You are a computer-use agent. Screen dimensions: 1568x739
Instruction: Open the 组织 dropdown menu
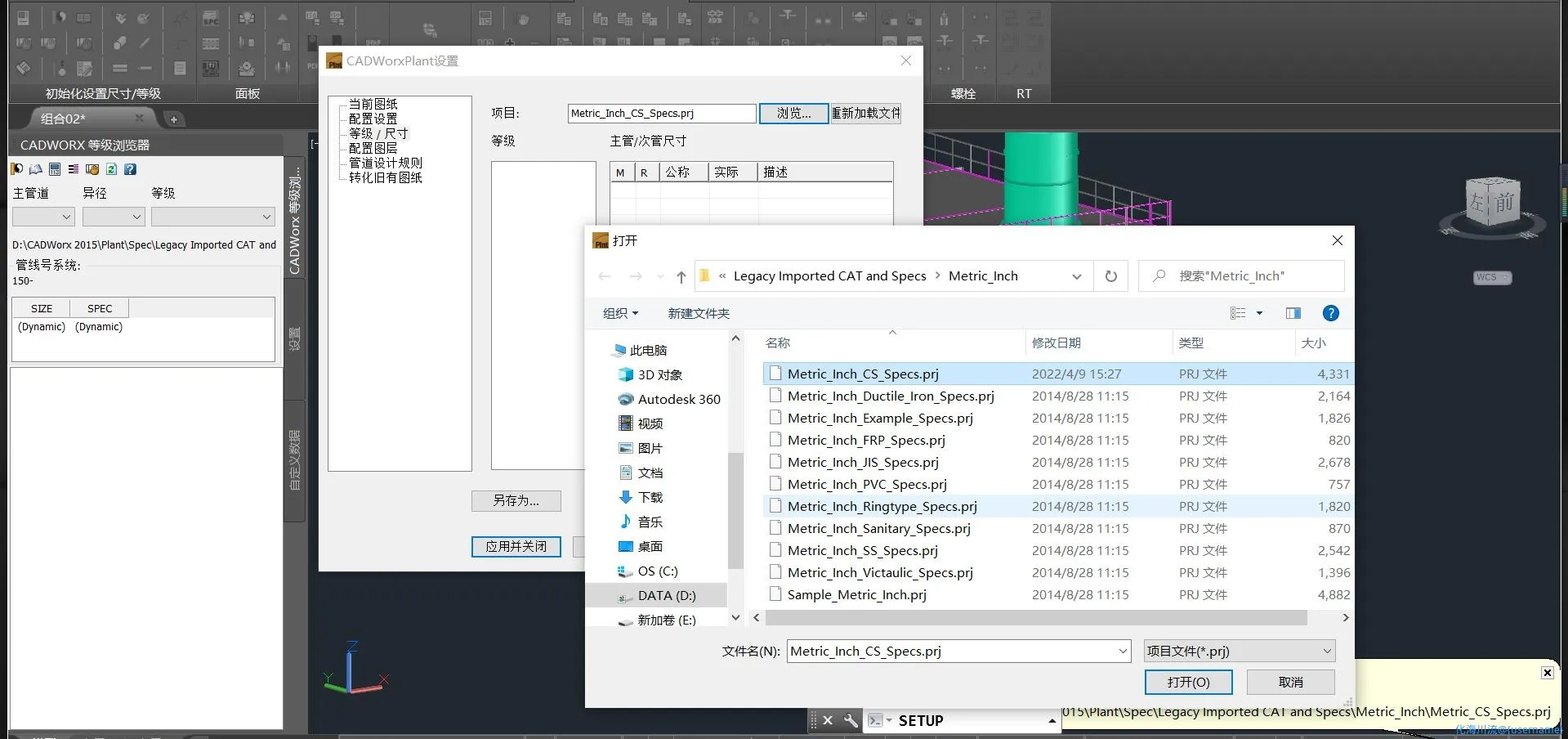pos(620,313)
